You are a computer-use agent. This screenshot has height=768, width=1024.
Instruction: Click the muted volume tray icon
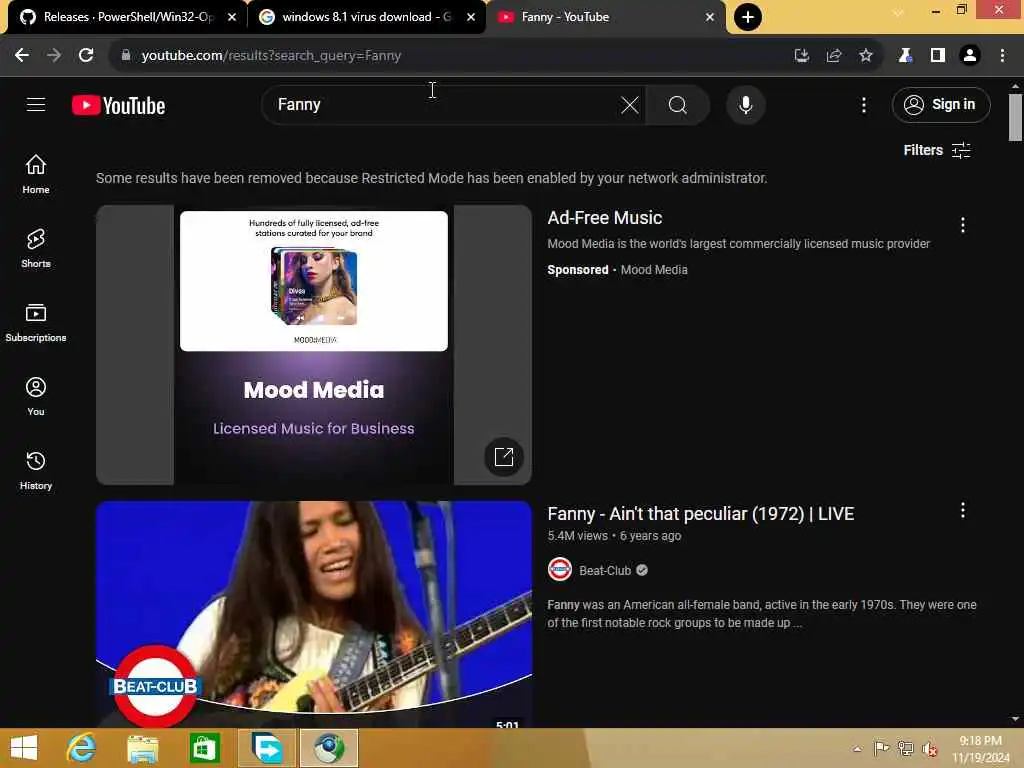tap(929, 749)
